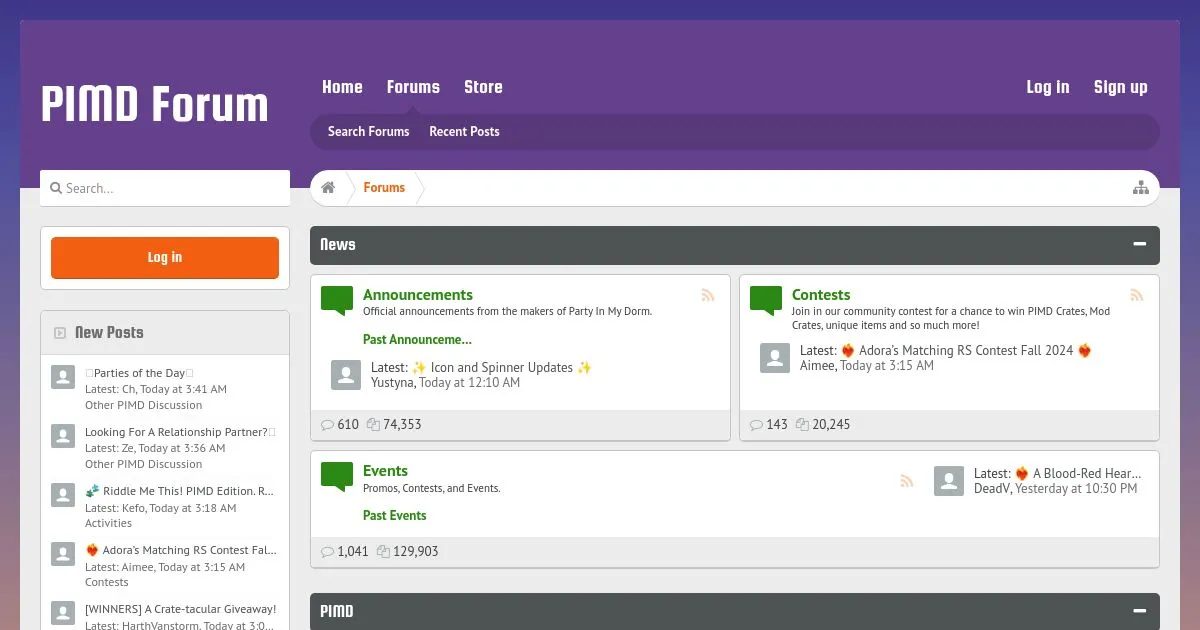The width and height of the screenshot is (1200, 630).
Task: Open the Store tab
Action: [x=483, y=87]
